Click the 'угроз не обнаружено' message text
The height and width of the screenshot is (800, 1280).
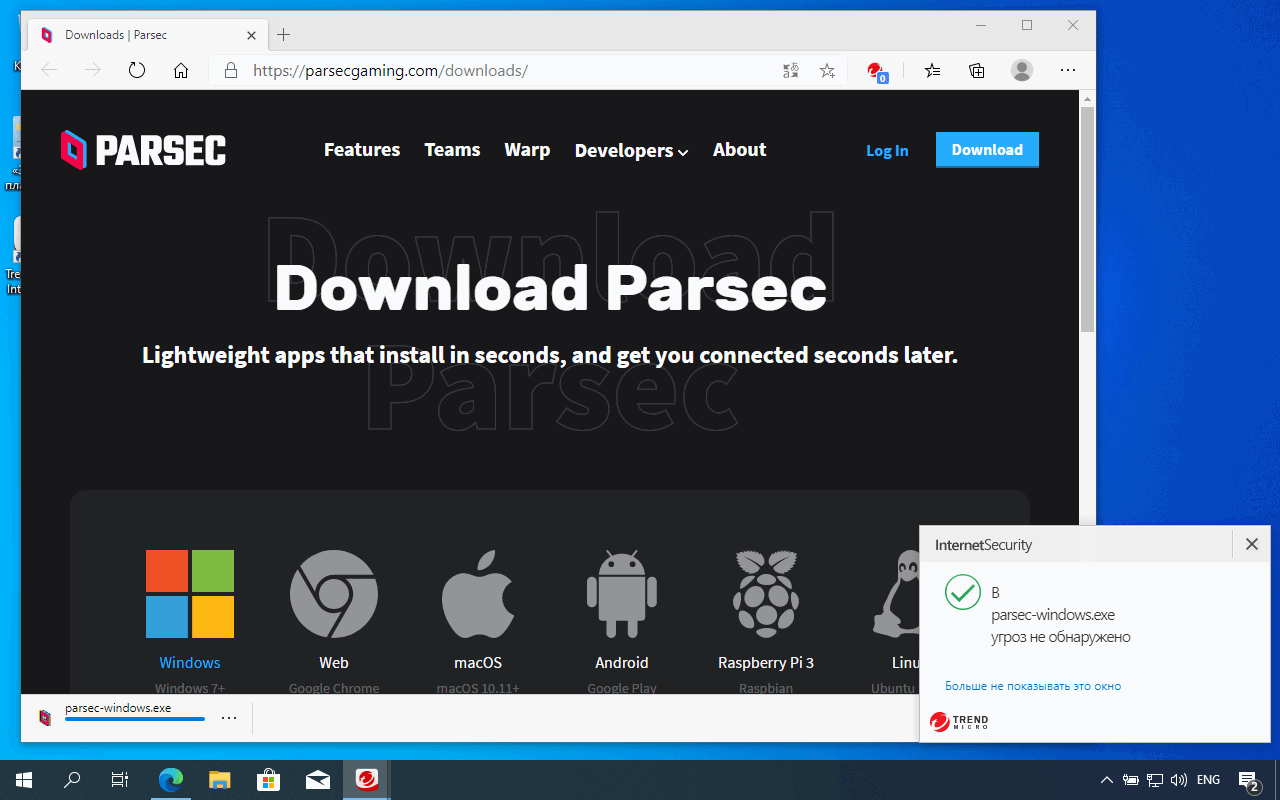1061,637
